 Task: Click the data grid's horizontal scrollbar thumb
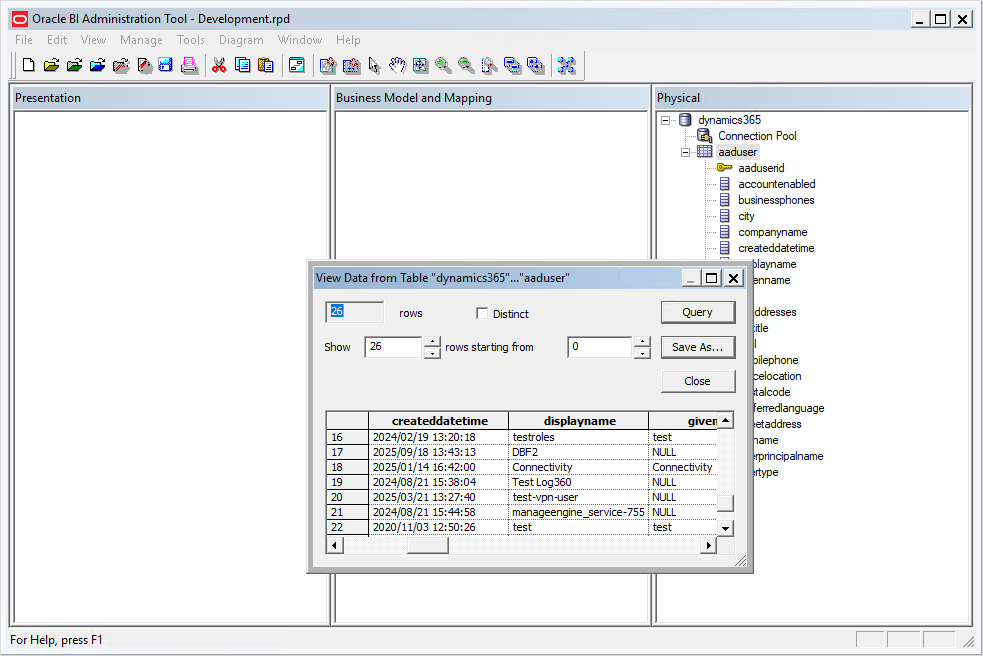tap(427, 546)
